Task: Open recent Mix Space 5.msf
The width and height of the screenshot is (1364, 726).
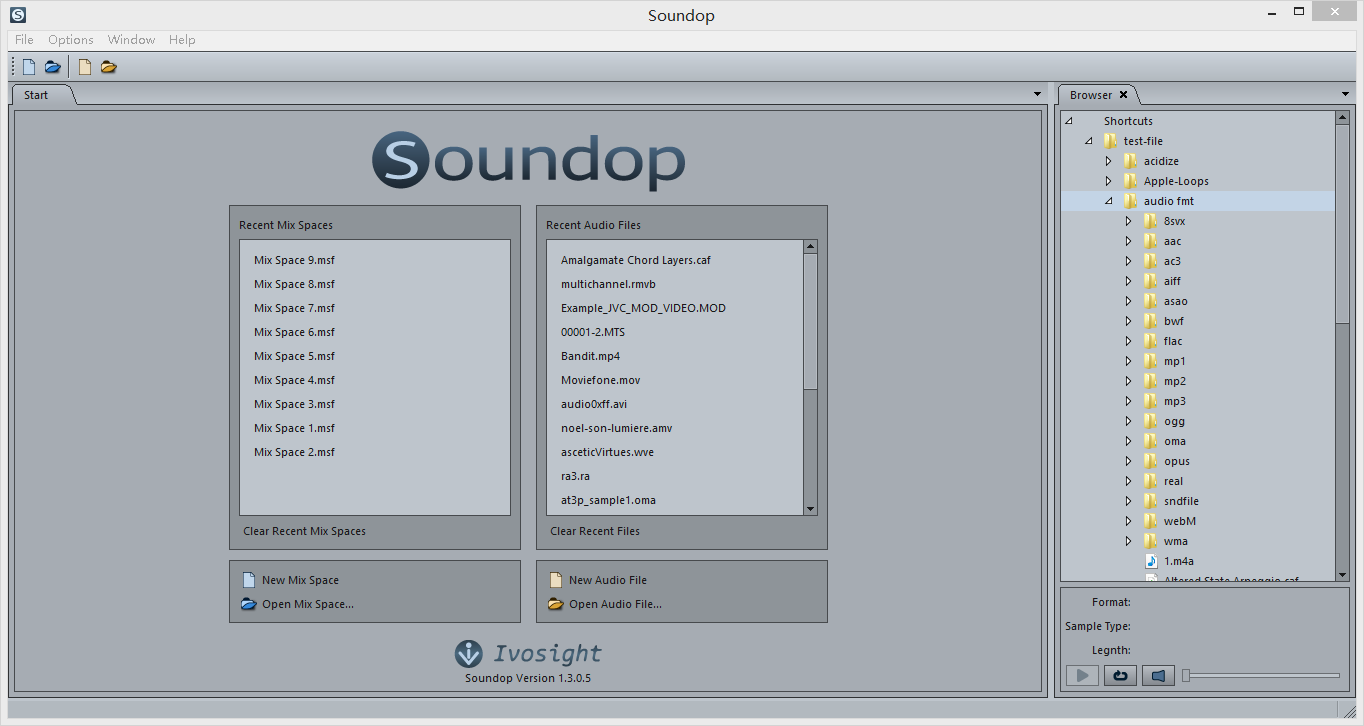Action: (x=294, y=356)
